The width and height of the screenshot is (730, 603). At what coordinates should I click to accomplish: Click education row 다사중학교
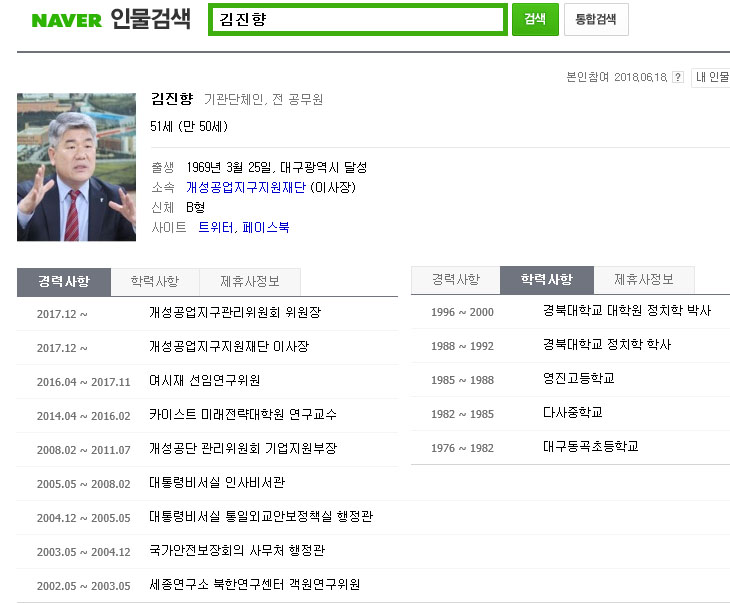(x=570, y=413)
